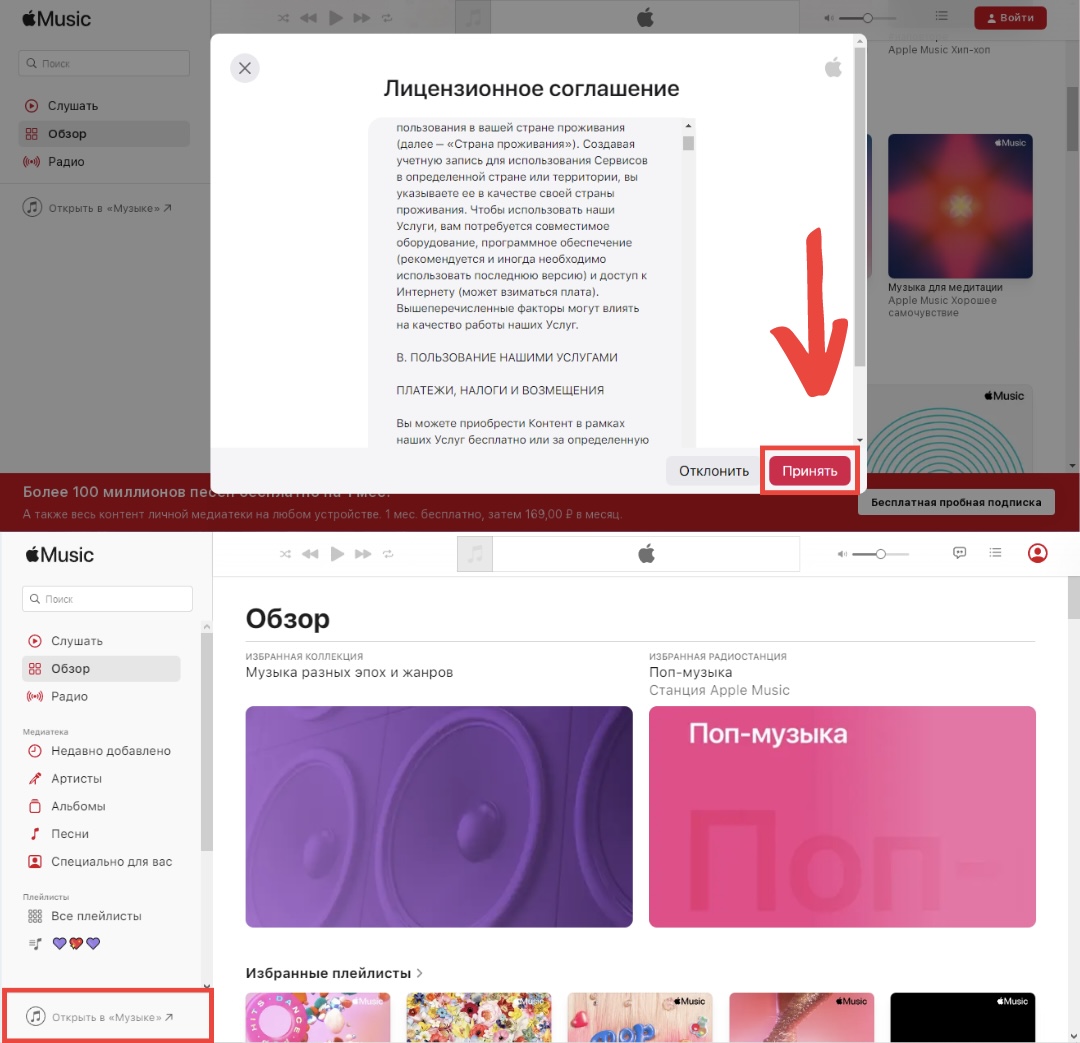
Task: Click the lower window's speaker volume icon
Action: [x=842, y=554]
